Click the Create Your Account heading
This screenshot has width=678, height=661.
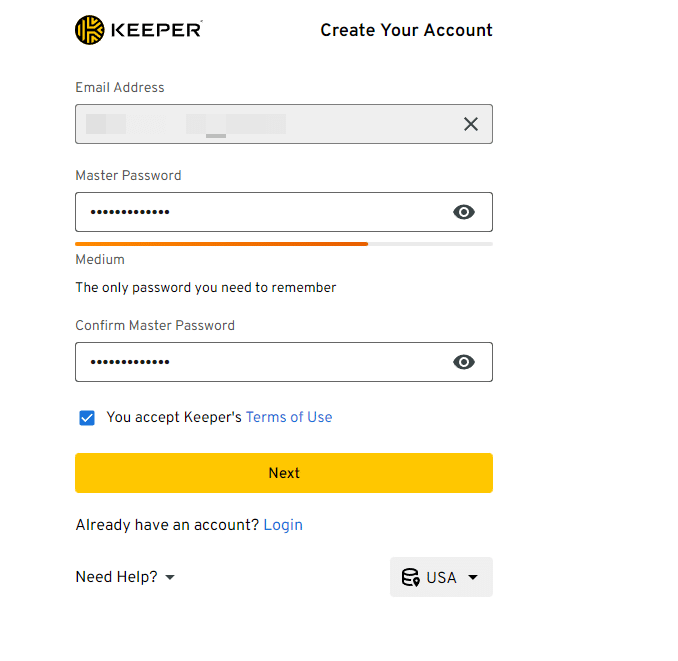click(x=406, y=30)
